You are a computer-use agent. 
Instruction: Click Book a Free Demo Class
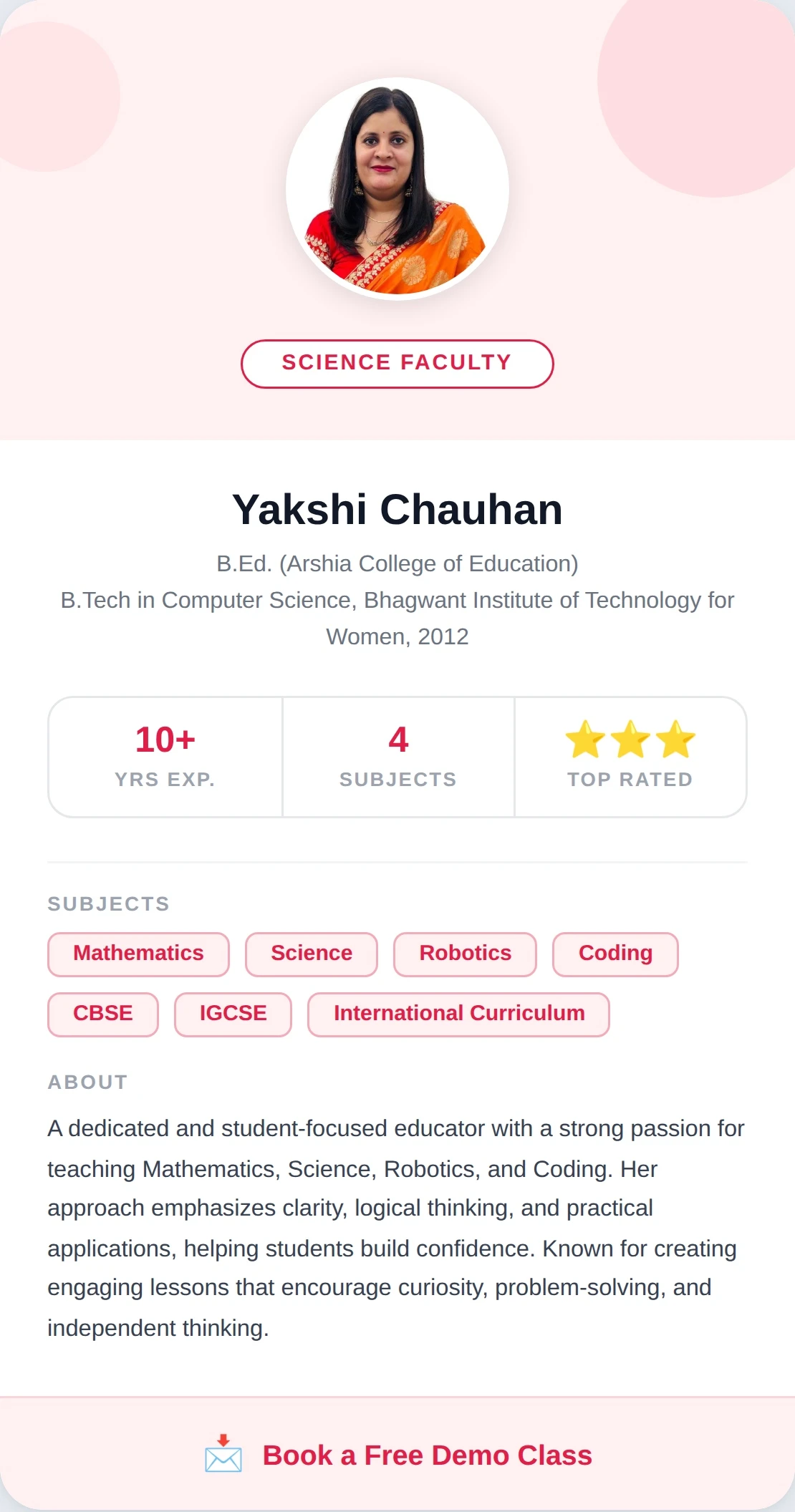427,1455
